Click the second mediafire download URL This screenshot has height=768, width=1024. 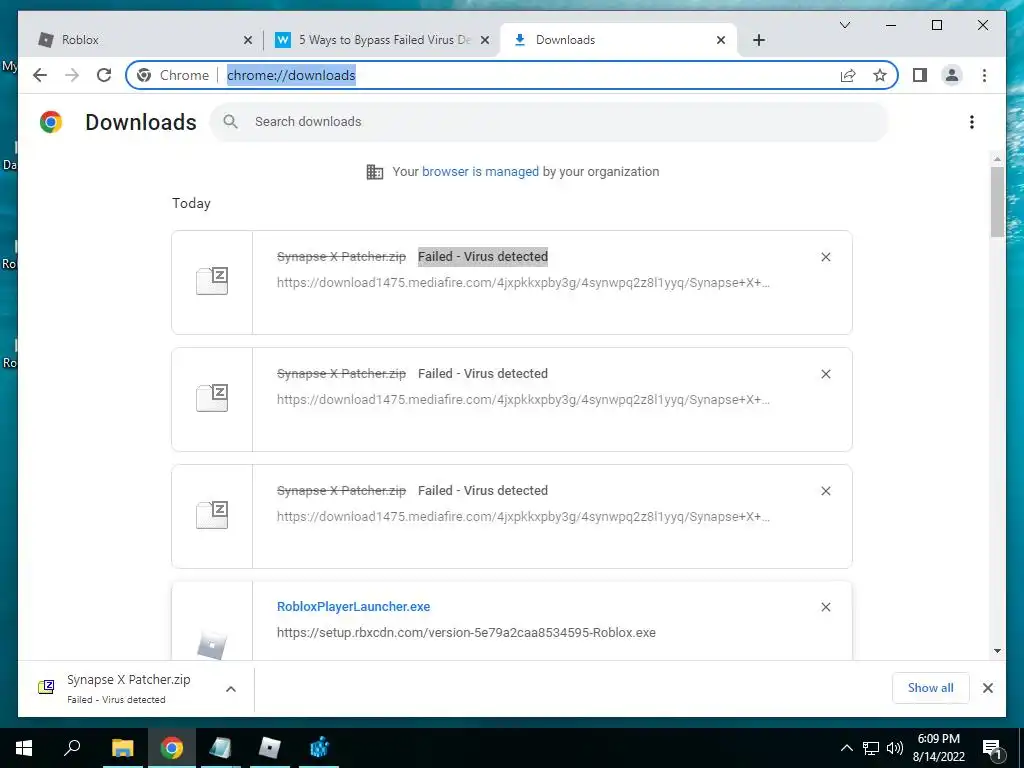[x=523, y=400]
